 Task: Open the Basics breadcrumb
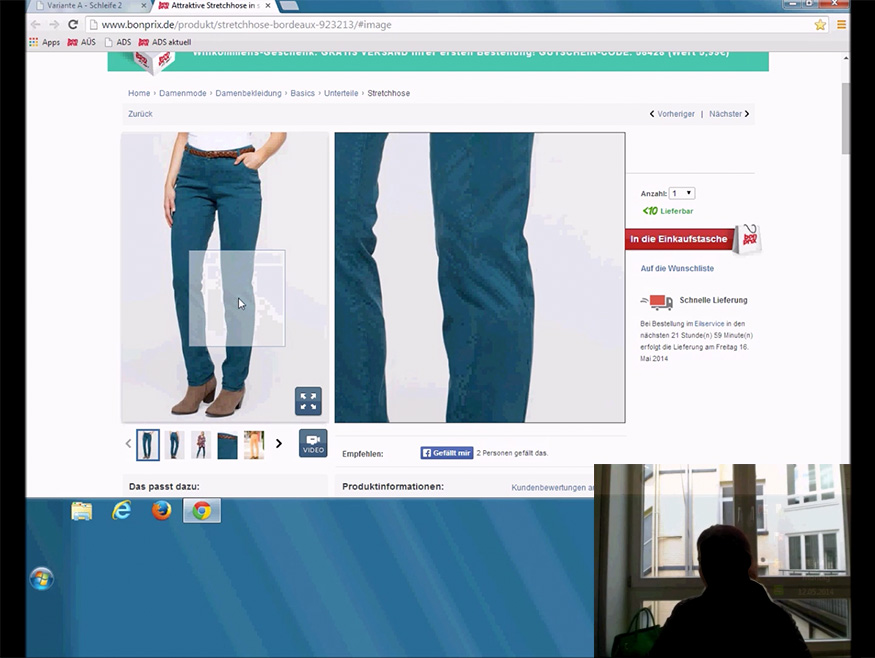302,93
